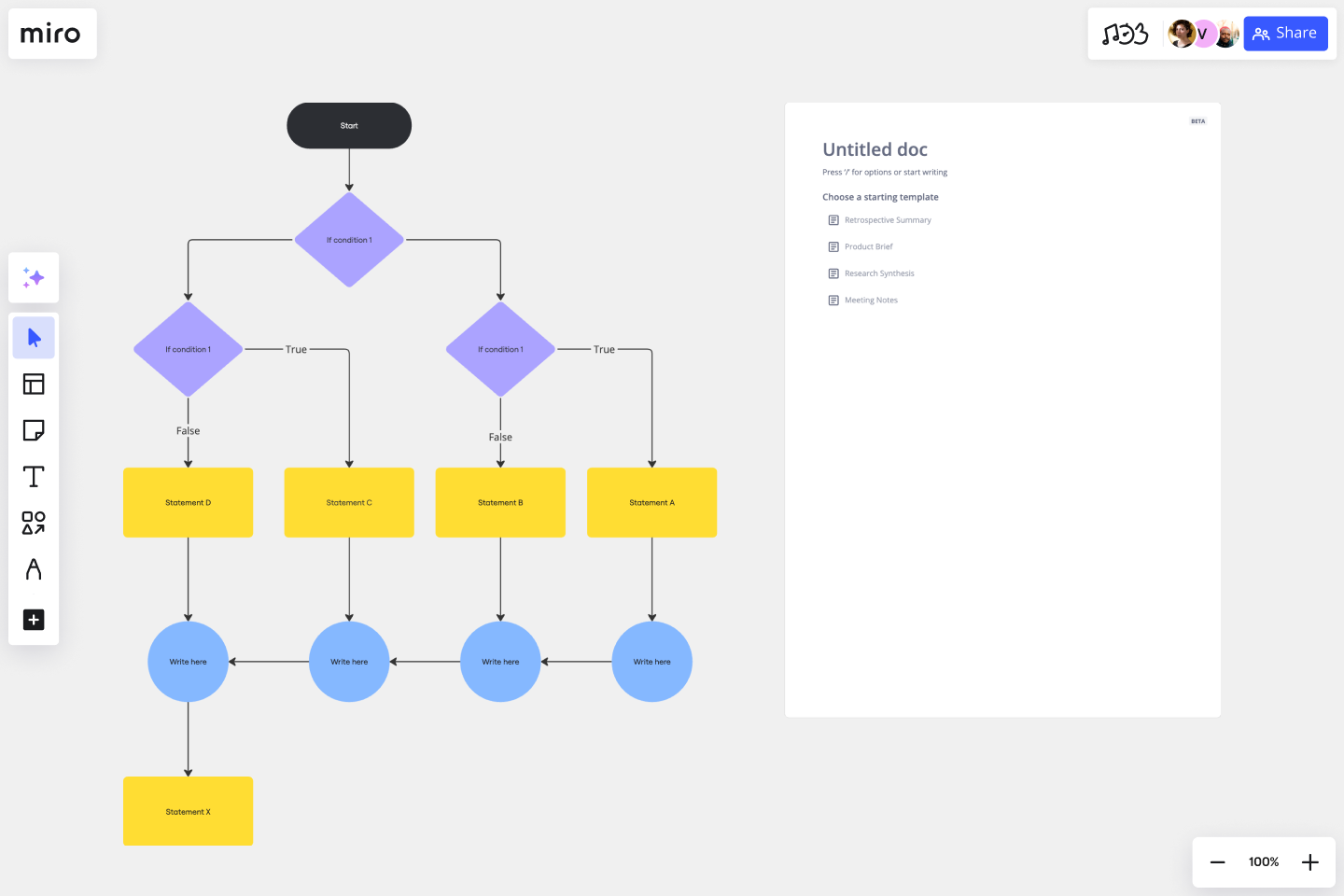Choose the Retrospective Summary template
Viewport: 1344px width, 896px height.
pos(888,219)
